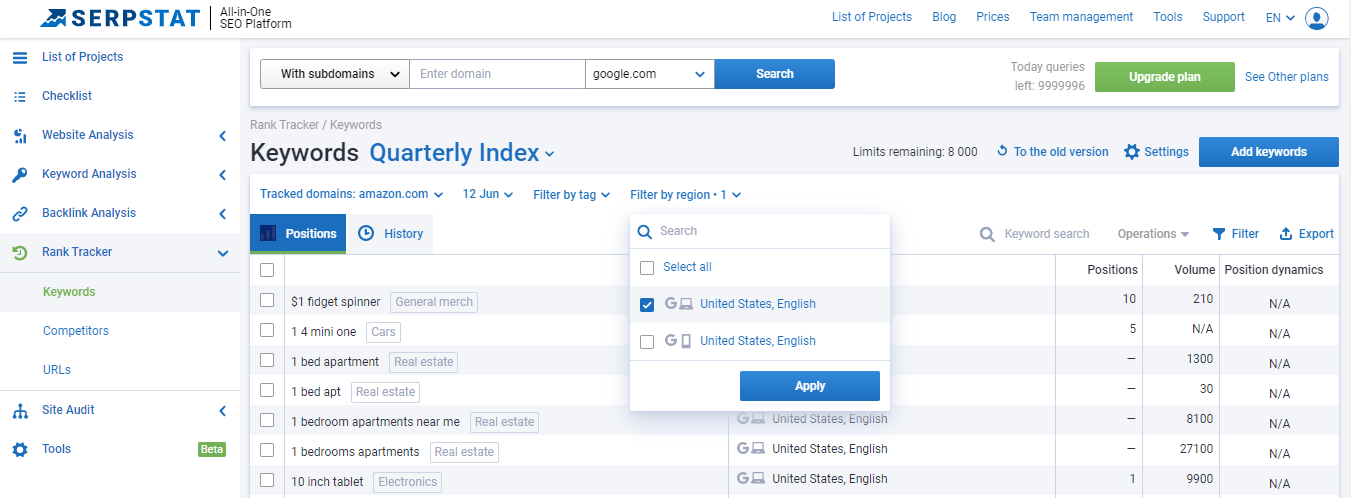Open the user account avatar icon
1351x498 pixels.
click(1317, 18)
